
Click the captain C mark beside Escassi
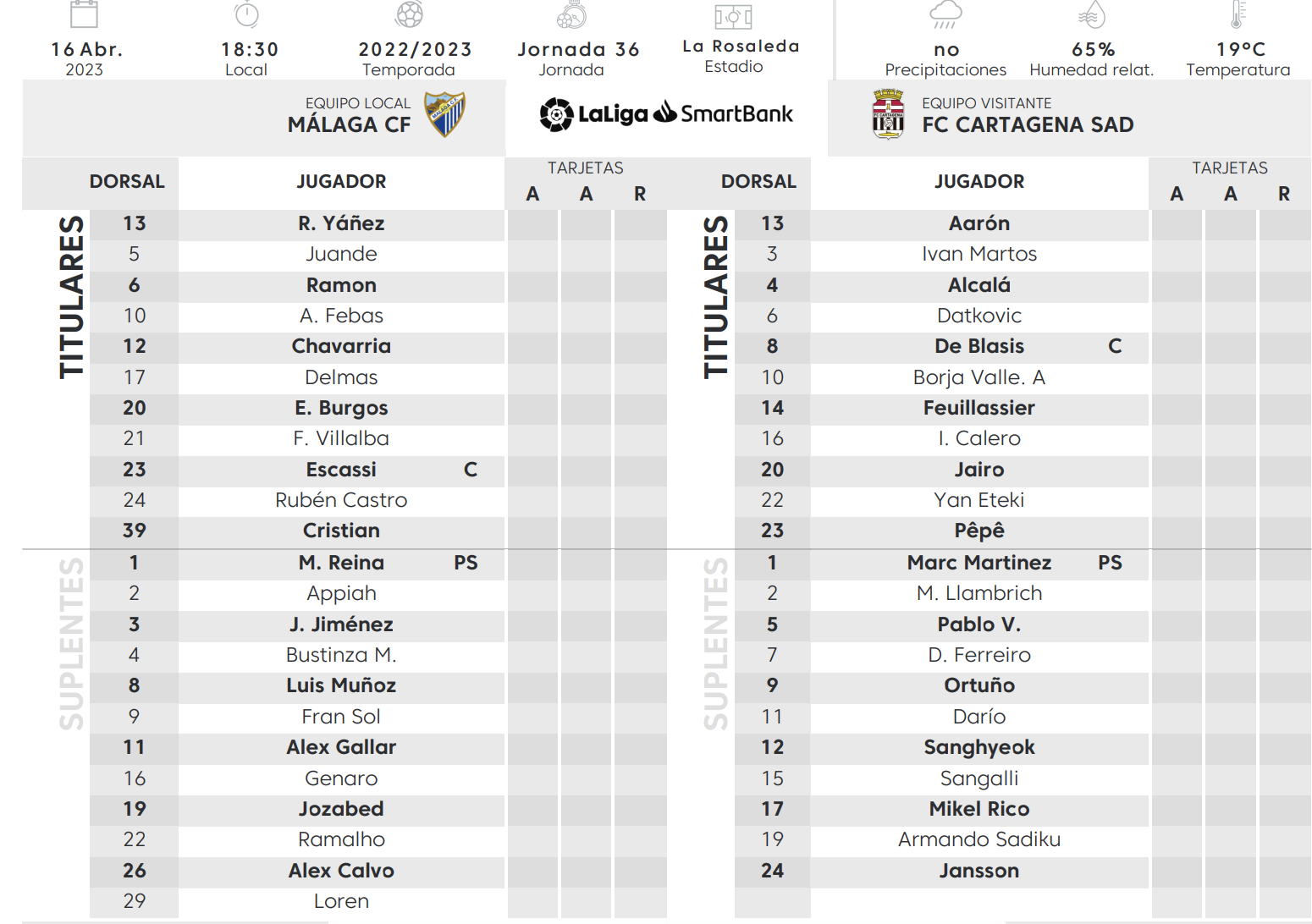point(471,470)
